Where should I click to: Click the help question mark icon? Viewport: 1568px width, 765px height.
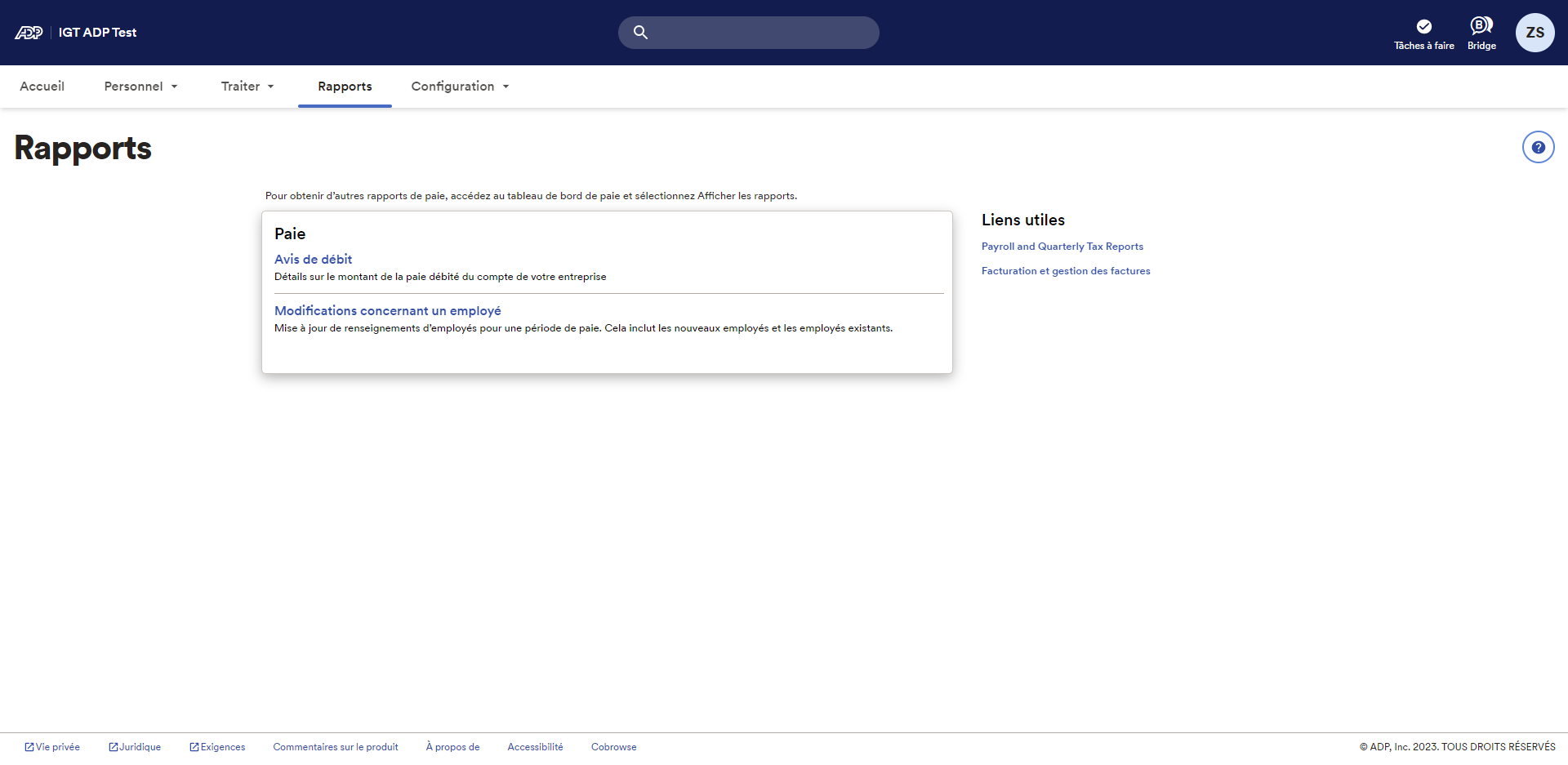tap(1538, 148)
